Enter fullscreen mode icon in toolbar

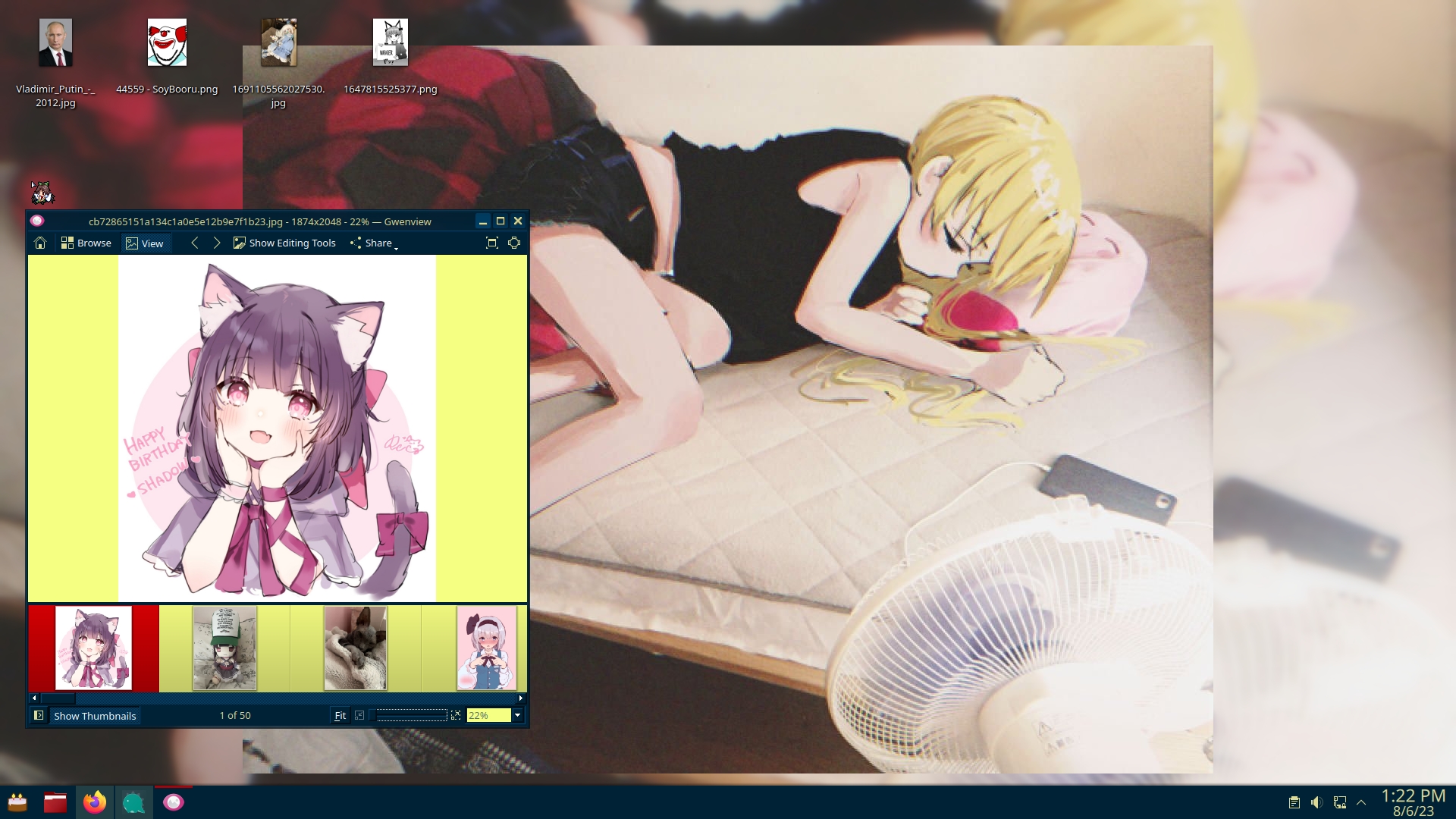click(x=492, y=243)
